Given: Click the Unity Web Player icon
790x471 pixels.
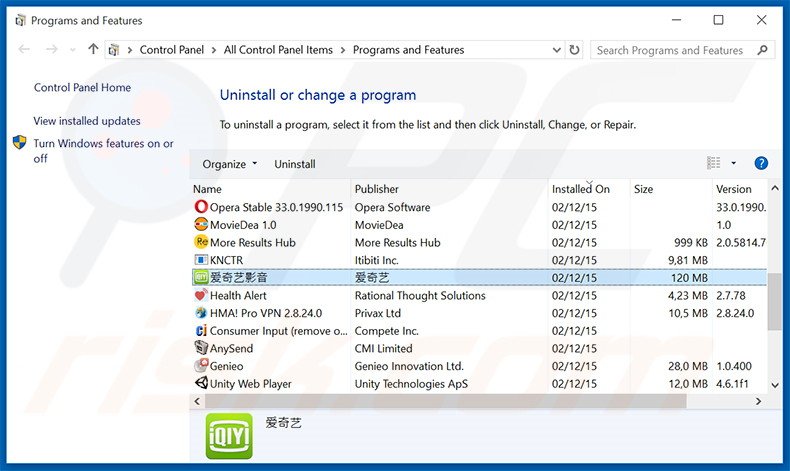Looking at the screenshot, I should tap(201, 383).
